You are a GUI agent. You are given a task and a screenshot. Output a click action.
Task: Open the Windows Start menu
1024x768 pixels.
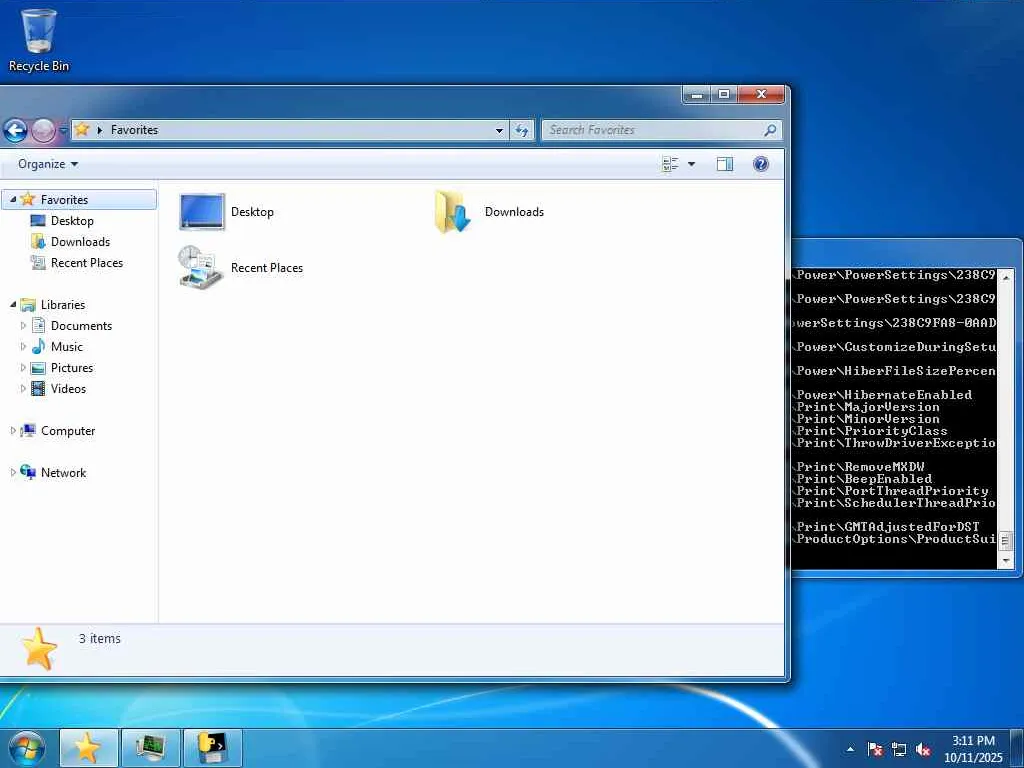(27, 748)
